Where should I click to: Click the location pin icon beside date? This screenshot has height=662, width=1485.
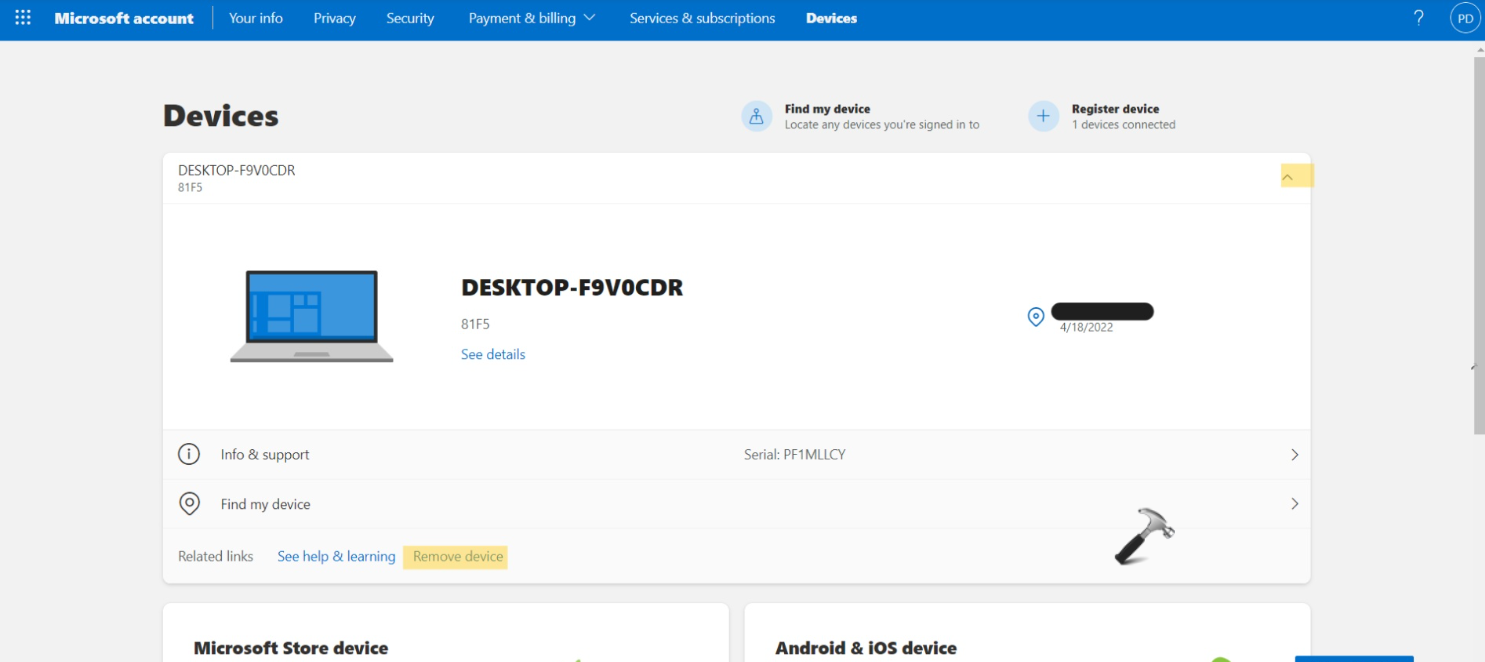[x=1036, y=317]
